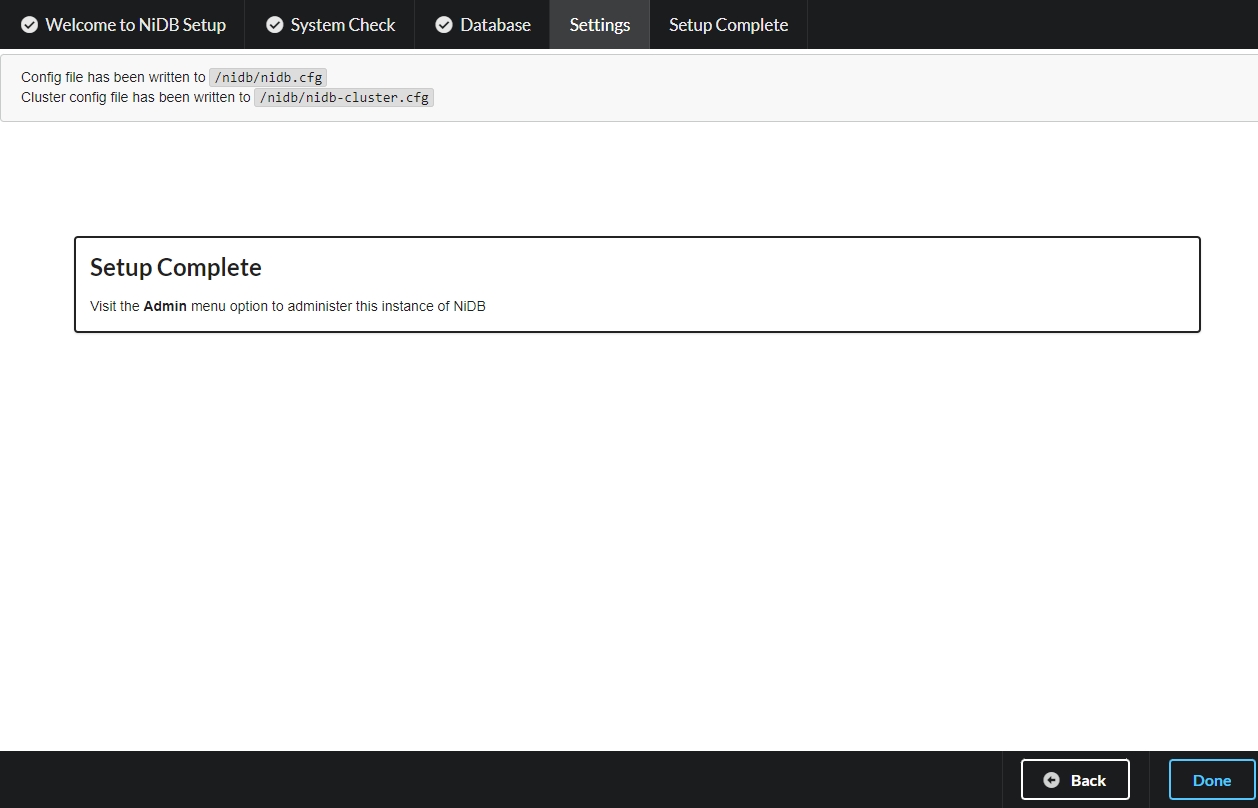The image size is (1258, 808).
Task: Click the Done button
Action: pyautogui.click(x=1211, y=780)
